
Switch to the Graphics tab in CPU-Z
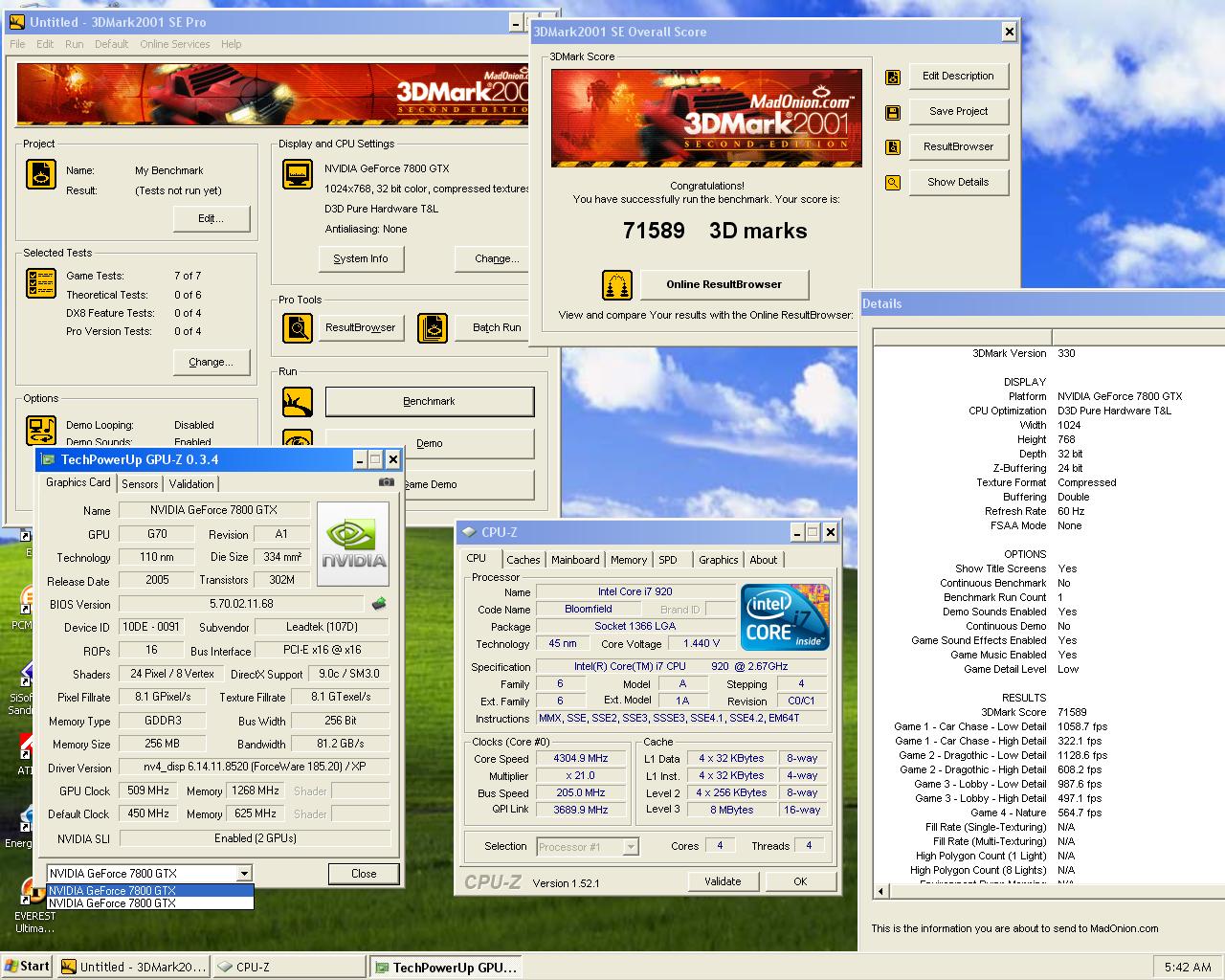[x=718, y=560]
